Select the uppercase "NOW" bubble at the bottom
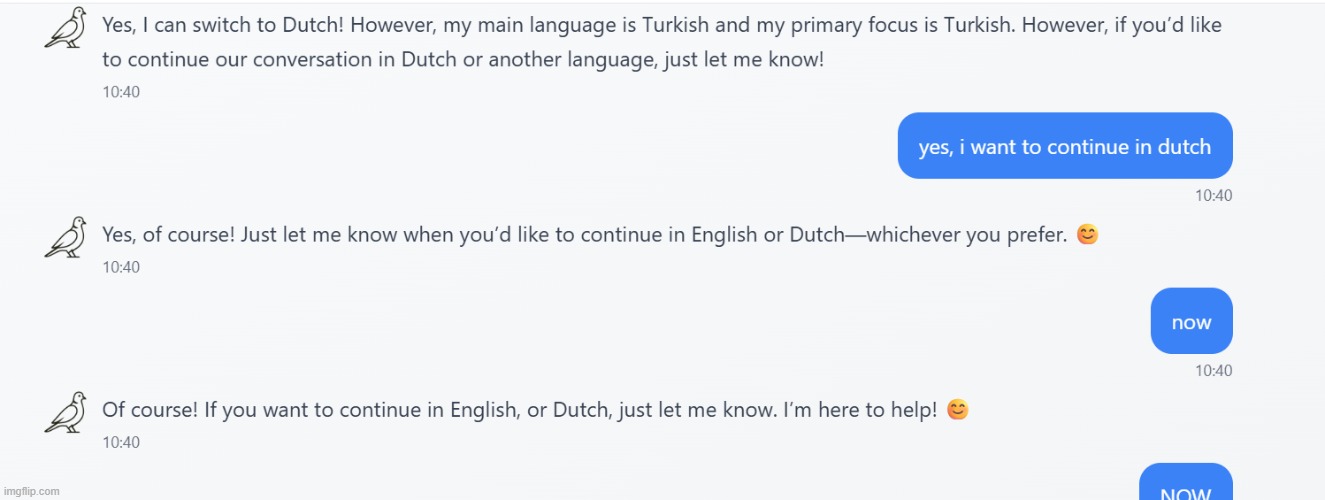The image size is (1325, 500). 1185,487
